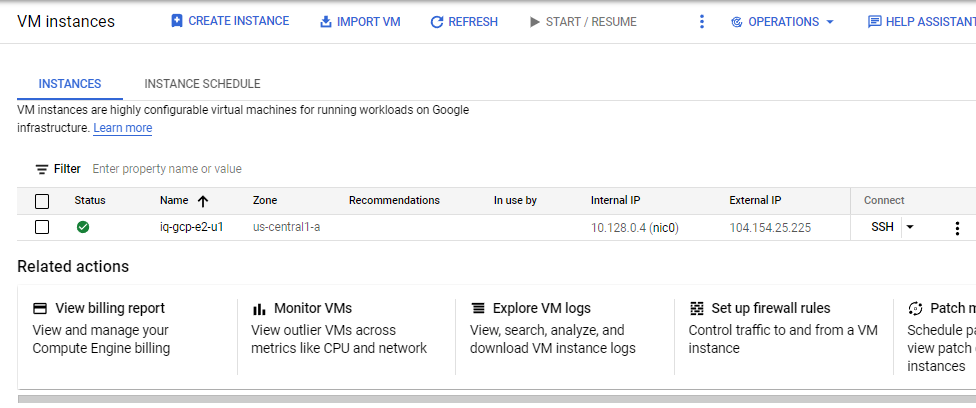The height and width of the screenshot is (408, 976).
Task: Click the Help Assistant chat icon
Action: pyautogui.click(x=875, y=22)
